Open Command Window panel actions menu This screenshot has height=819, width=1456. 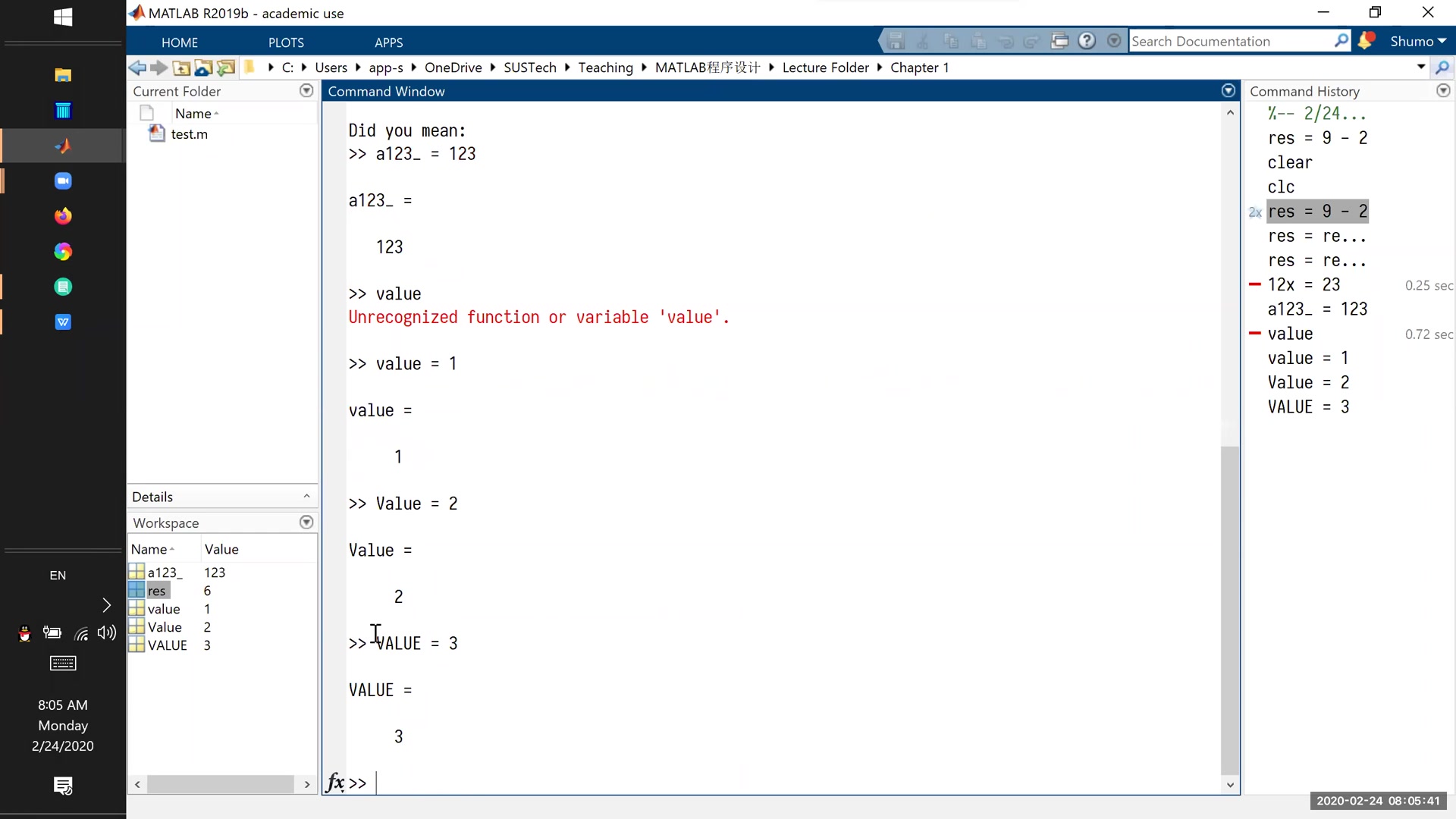click(1228, 91)
